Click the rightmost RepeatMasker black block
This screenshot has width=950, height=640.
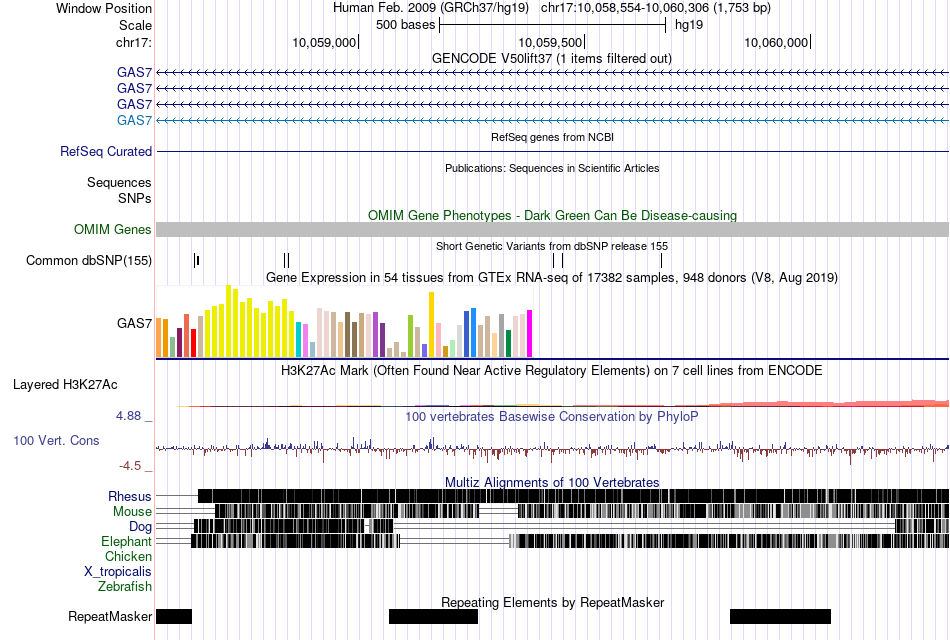point(780,616)
